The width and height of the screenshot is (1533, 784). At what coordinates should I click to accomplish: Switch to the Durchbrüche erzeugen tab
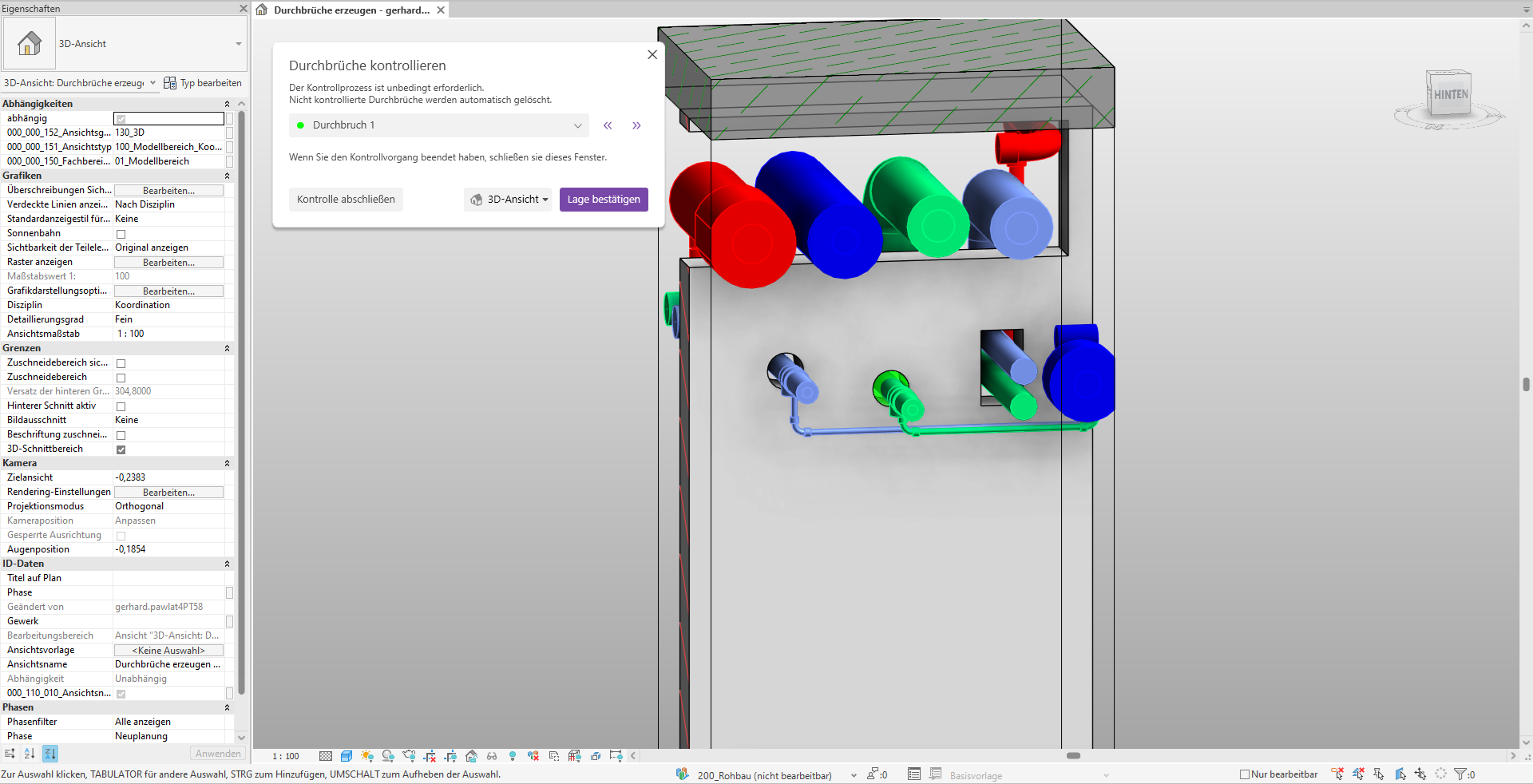pyautogui.click(x=343, y=10)
